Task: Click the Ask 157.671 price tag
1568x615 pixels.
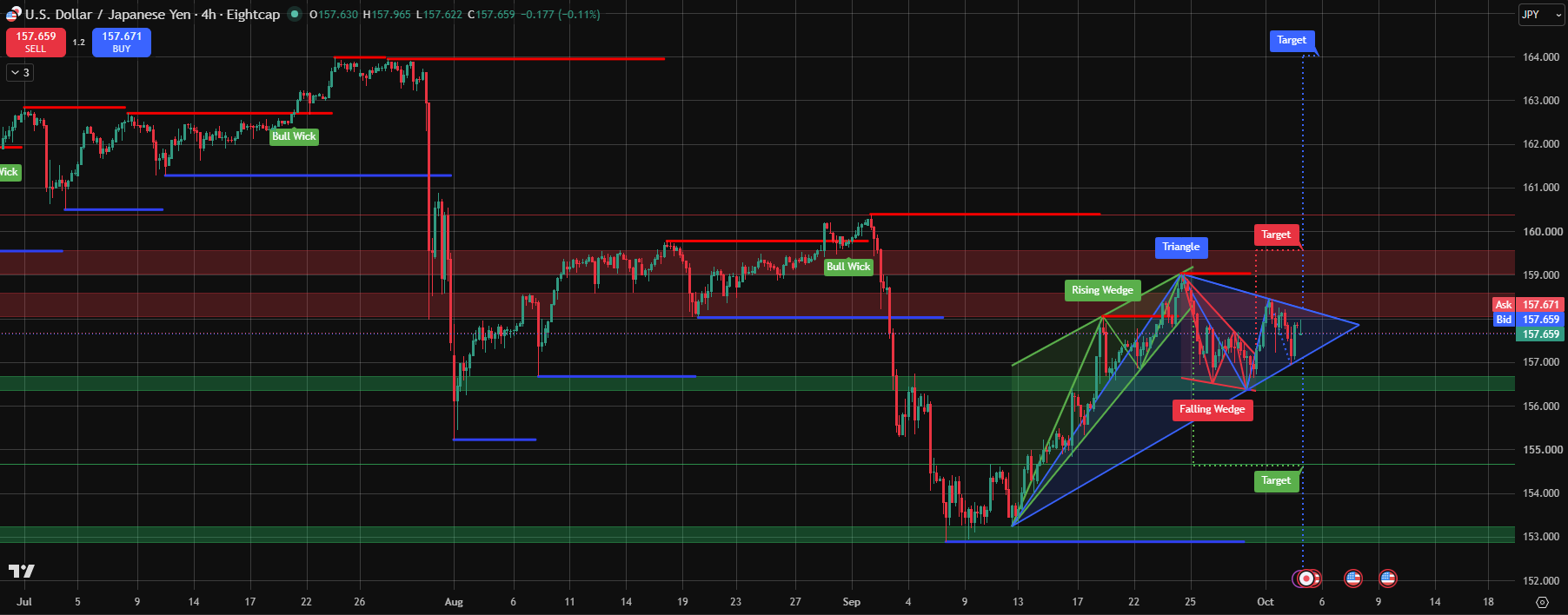Action: tap(1528, 305)
